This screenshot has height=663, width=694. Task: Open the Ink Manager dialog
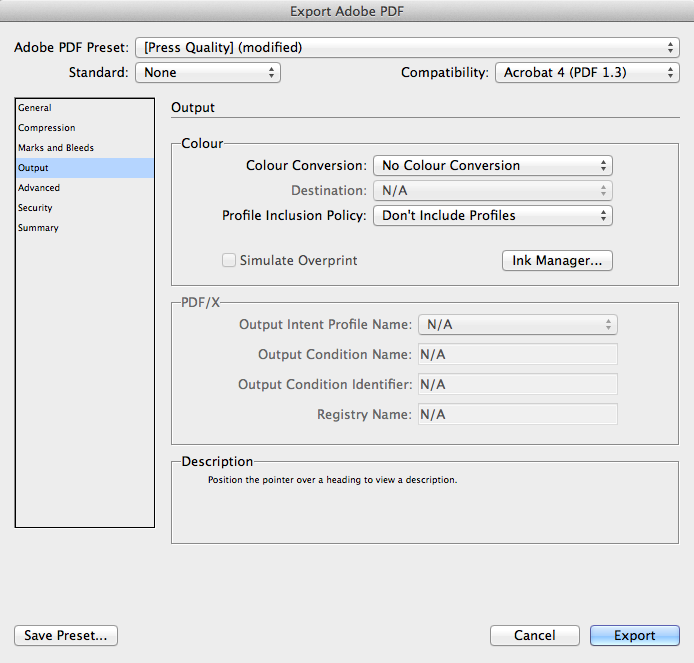point(557,260)
